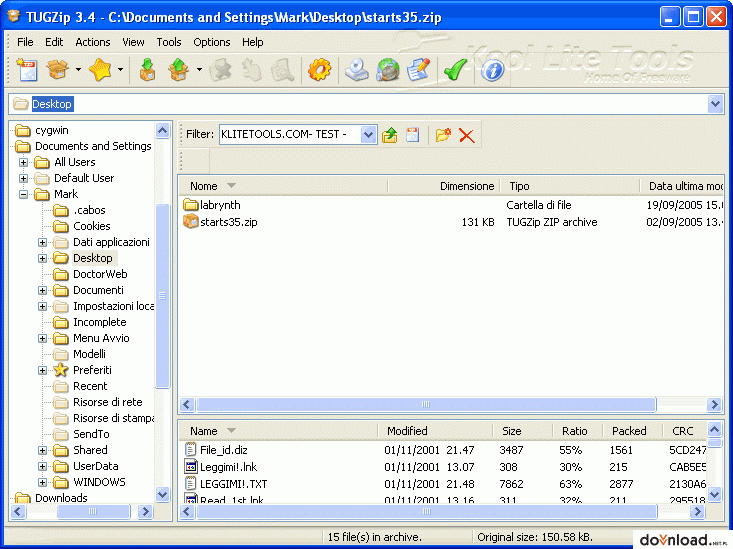Click the folder tree scroll up arrow
Screen dimensions: 733x549
162,130
